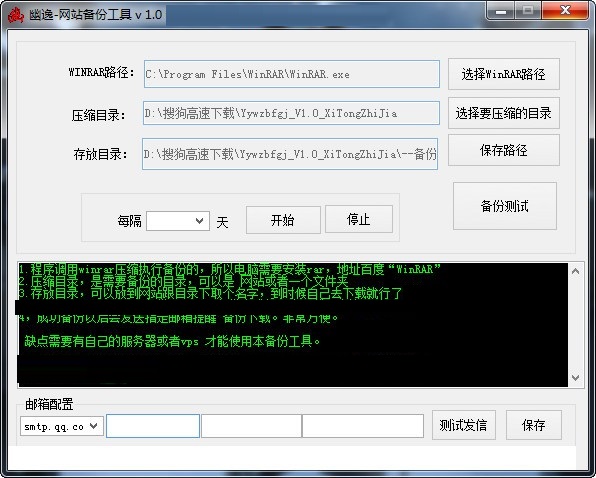Stop the schedule with 停止 button

tap(359, 219)
